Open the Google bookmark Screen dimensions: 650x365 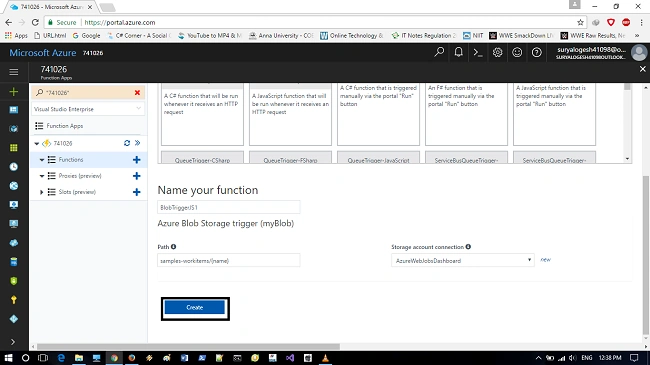point(87,36)
